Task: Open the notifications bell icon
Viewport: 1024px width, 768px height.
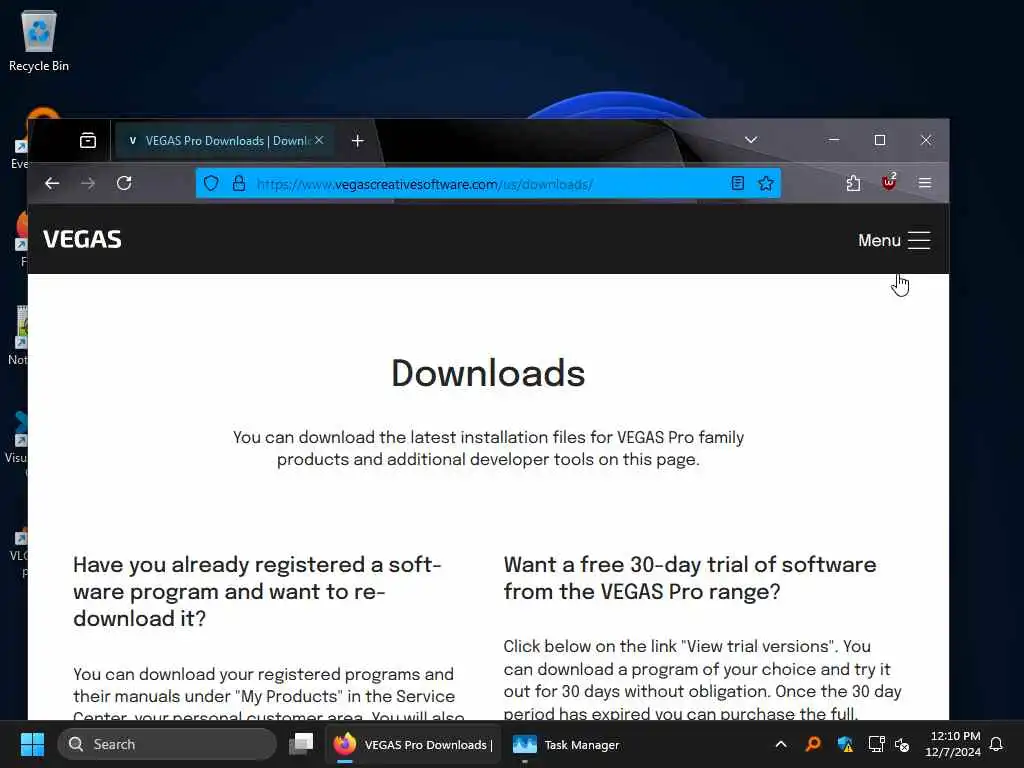Action: point(997,744)
